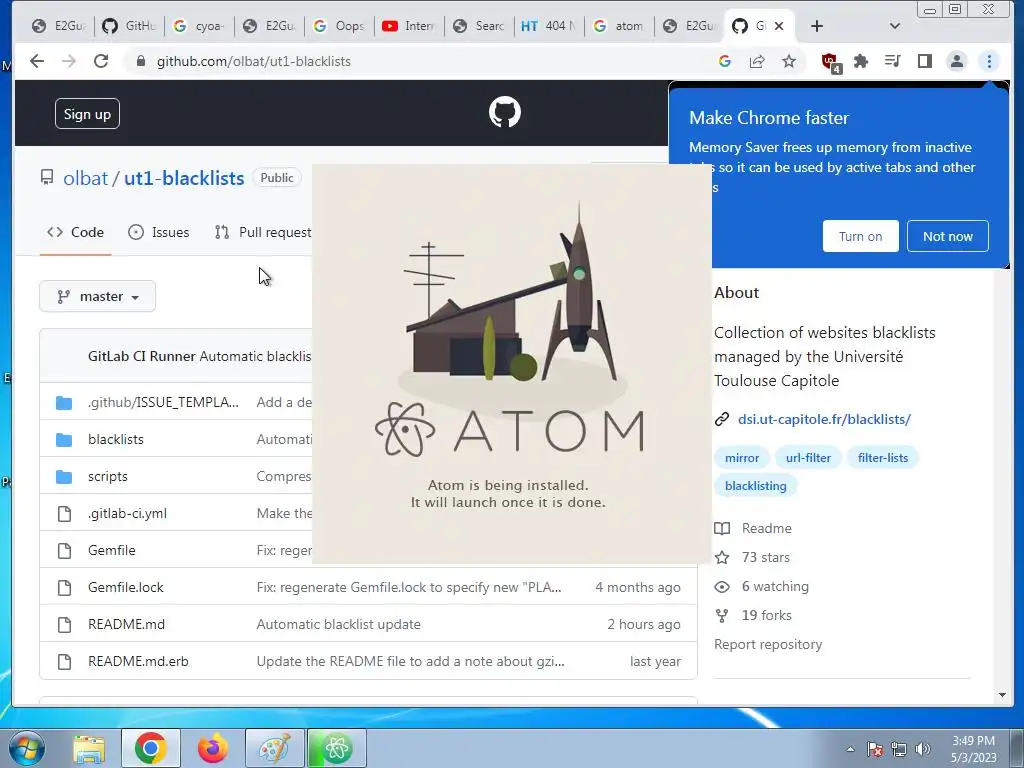Open the blacklists folder
Screen dimensions: 1024x768
pos(116,440)
